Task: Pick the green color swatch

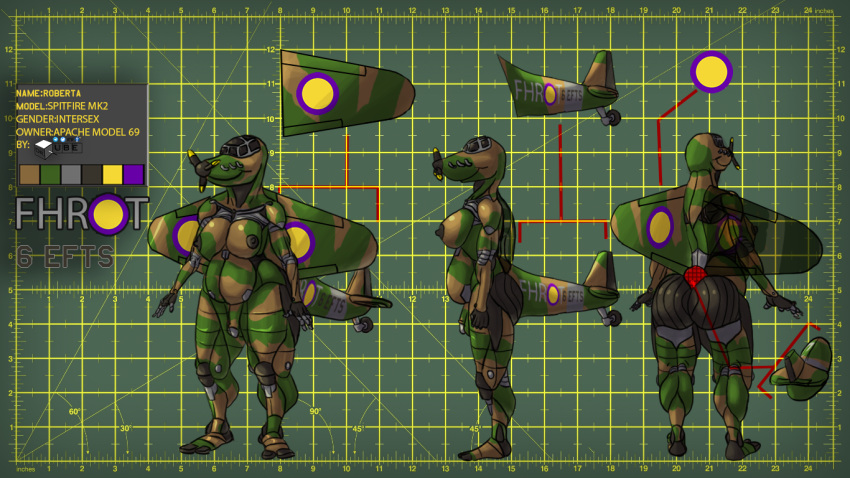Action: click(49, 174)
